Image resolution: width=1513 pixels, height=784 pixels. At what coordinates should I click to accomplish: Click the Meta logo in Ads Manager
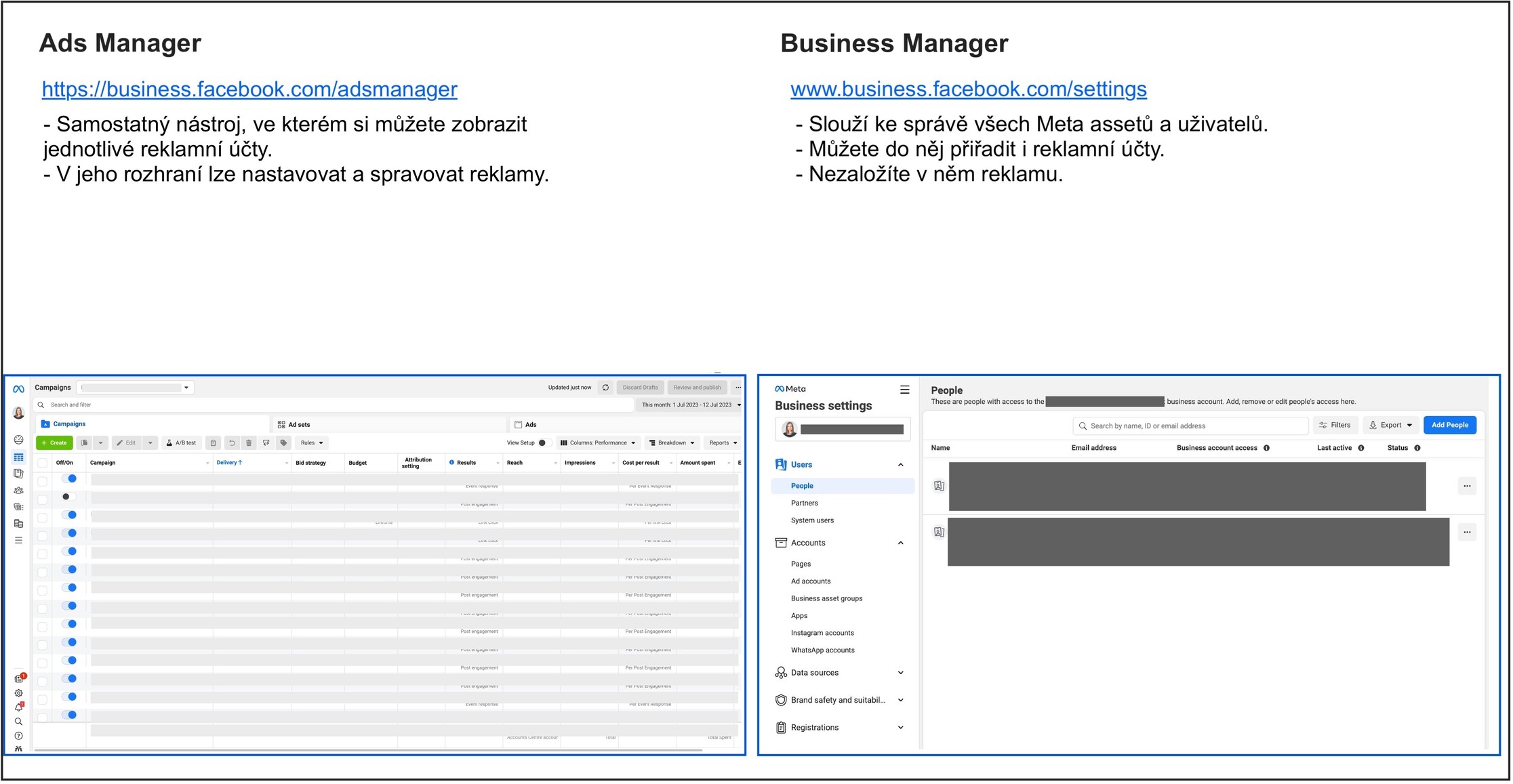(x=18, y=389)
